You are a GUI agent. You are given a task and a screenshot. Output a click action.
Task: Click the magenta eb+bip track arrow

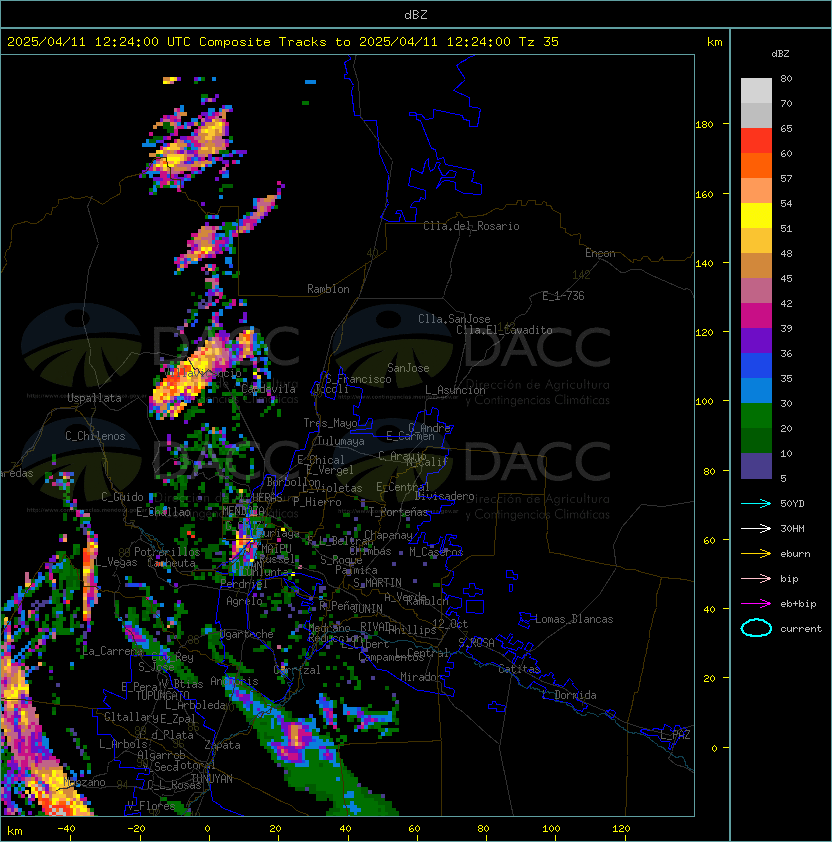756,604
